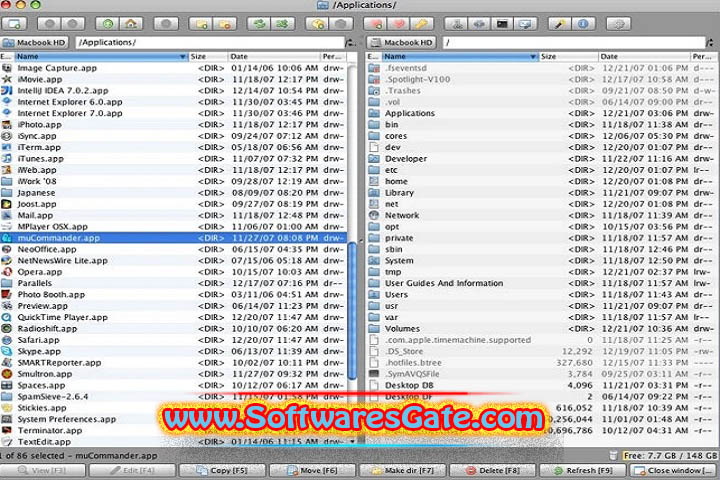This screenshot has height=480, width=720.
Task: Click the Edit [F4] button
Action: [132, 470]
